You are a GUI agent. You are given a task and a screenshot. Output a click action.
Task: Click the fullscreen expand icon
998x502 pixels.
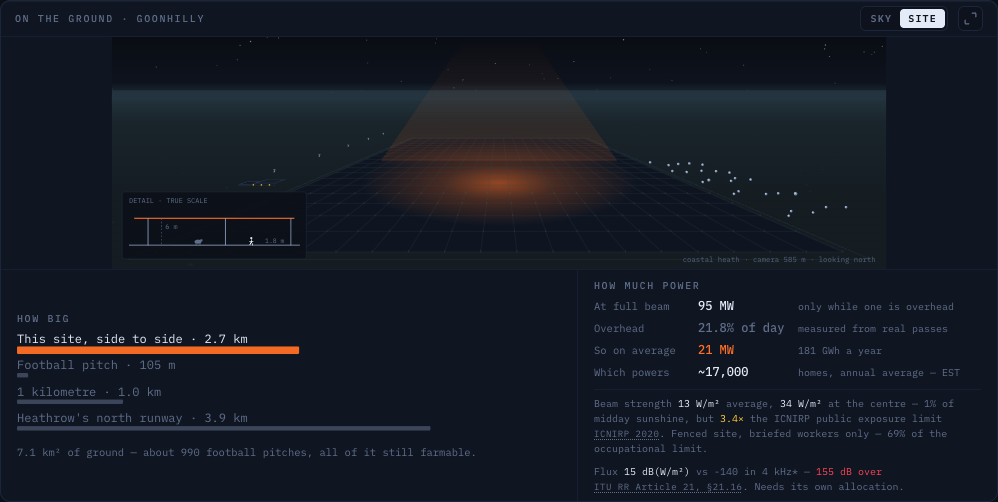coord(970,18)
